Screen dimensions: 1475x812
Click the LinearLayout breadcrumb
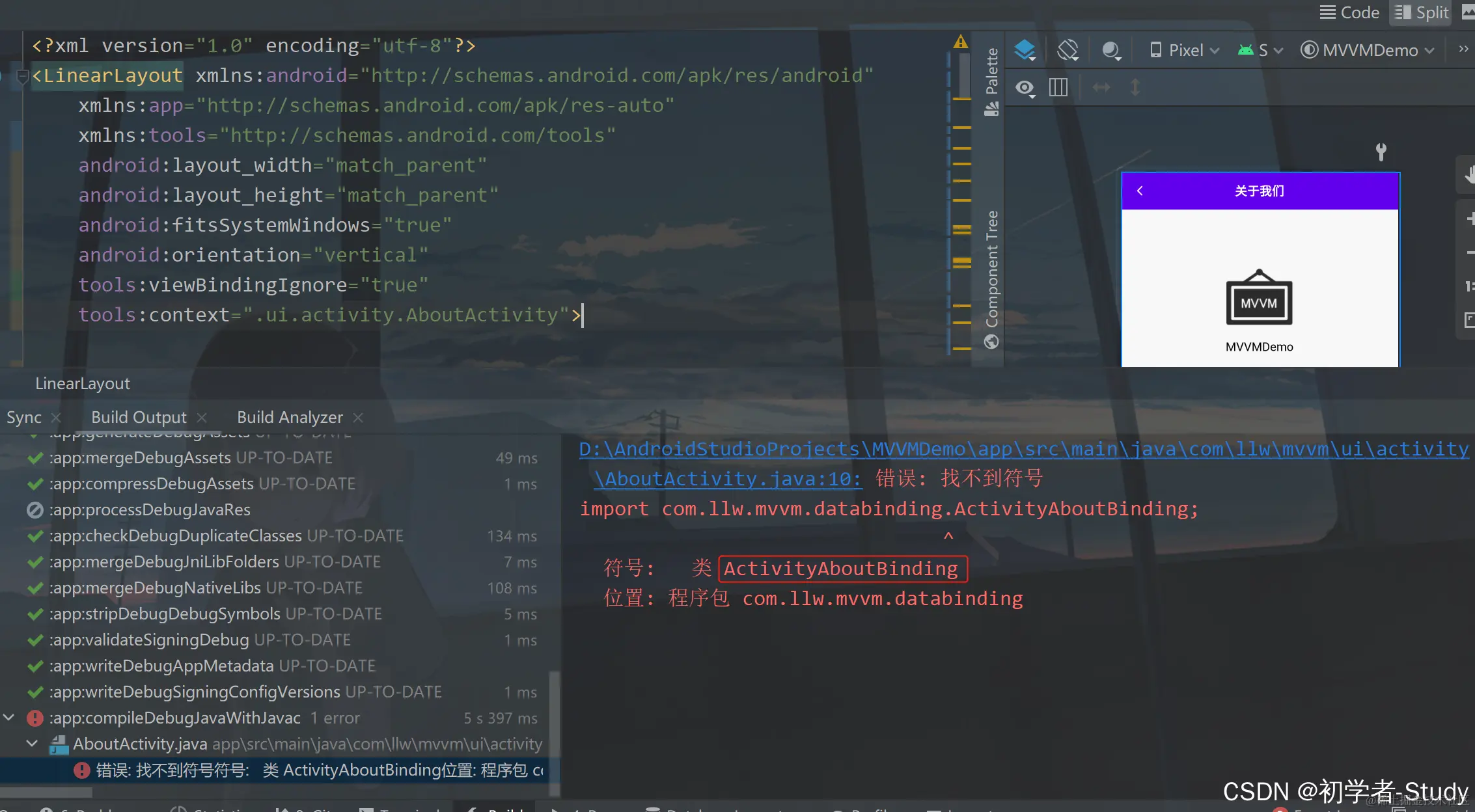click(83, 384)
